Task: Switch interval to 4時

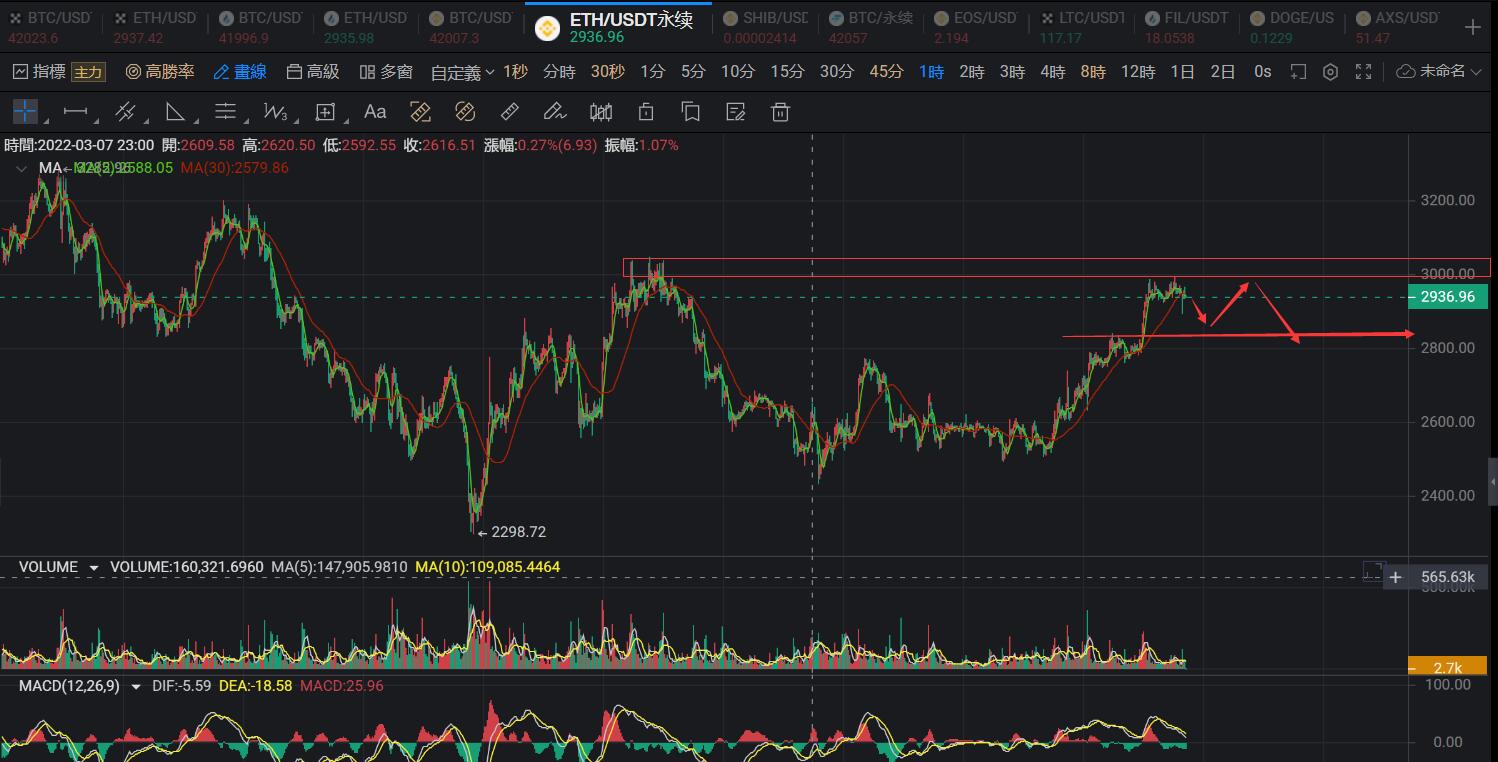Action: coord(1052,72)
